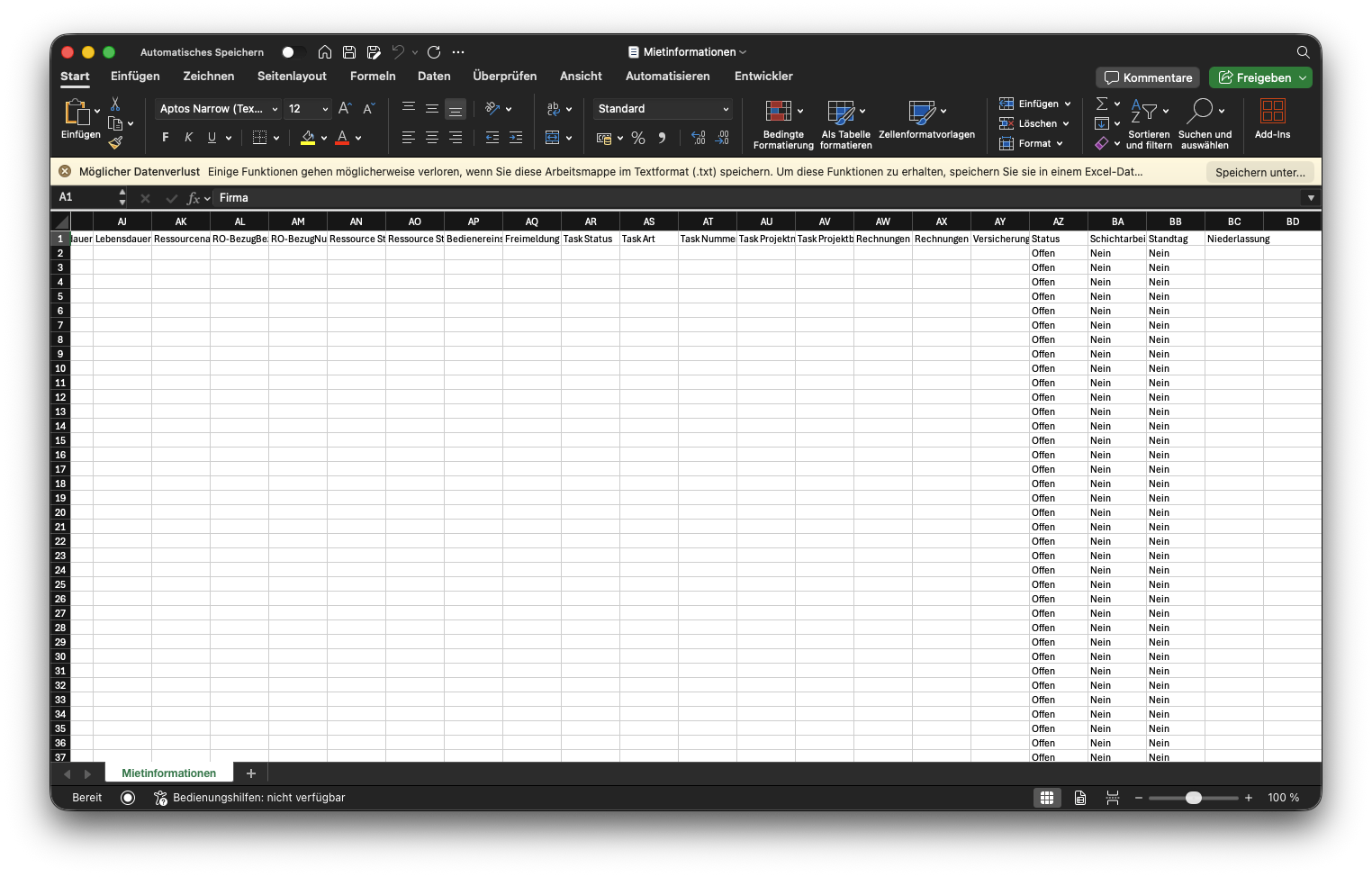
Task: Click the zoom in plus button
Action: coord(1249,798)
